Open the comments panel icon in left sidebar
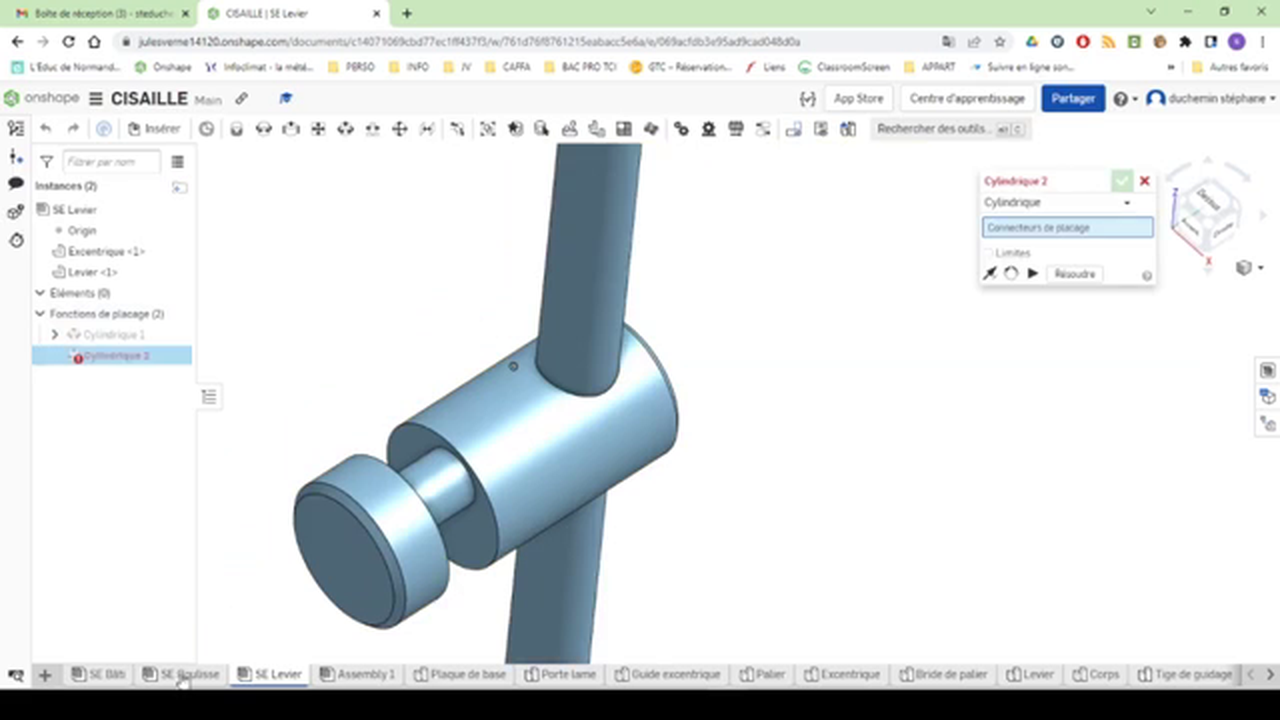This screenshot has height=720, width=1280. pyautogui.click(x=15, y=185)
